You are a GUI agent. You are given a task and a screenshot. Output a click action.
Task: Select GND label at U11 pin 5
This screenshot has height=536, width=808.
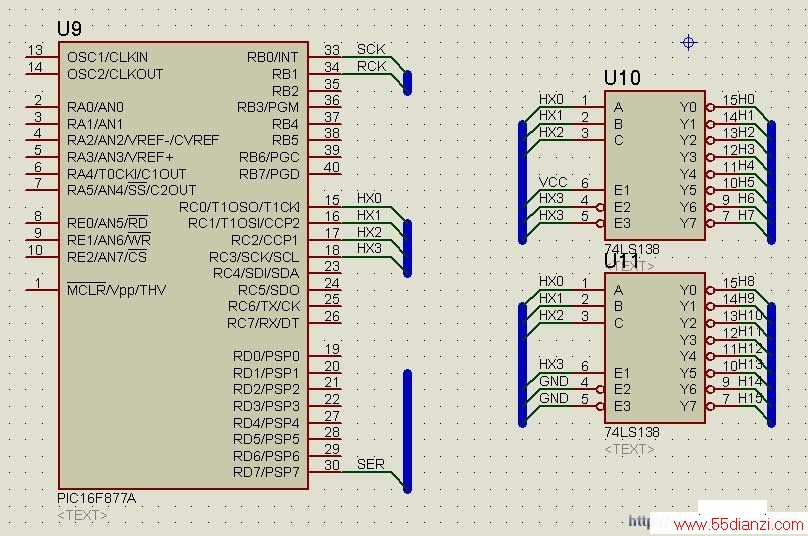(553, 398)
